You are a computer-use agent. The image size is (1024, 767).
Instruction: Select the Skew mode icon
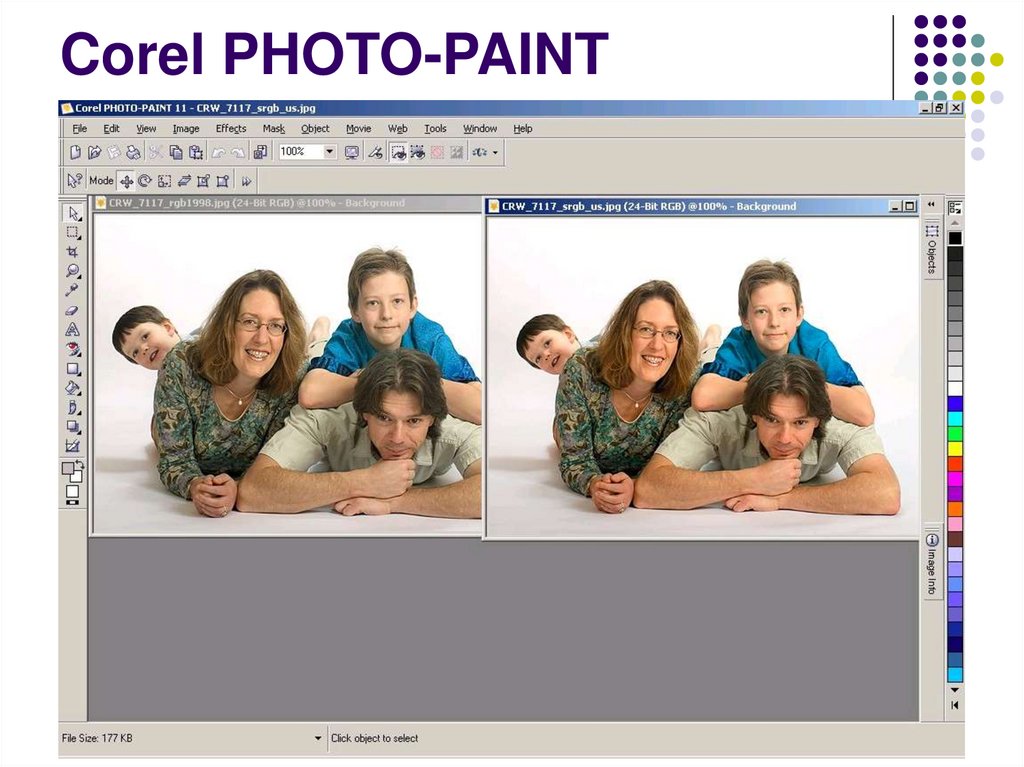coord(184,180)
